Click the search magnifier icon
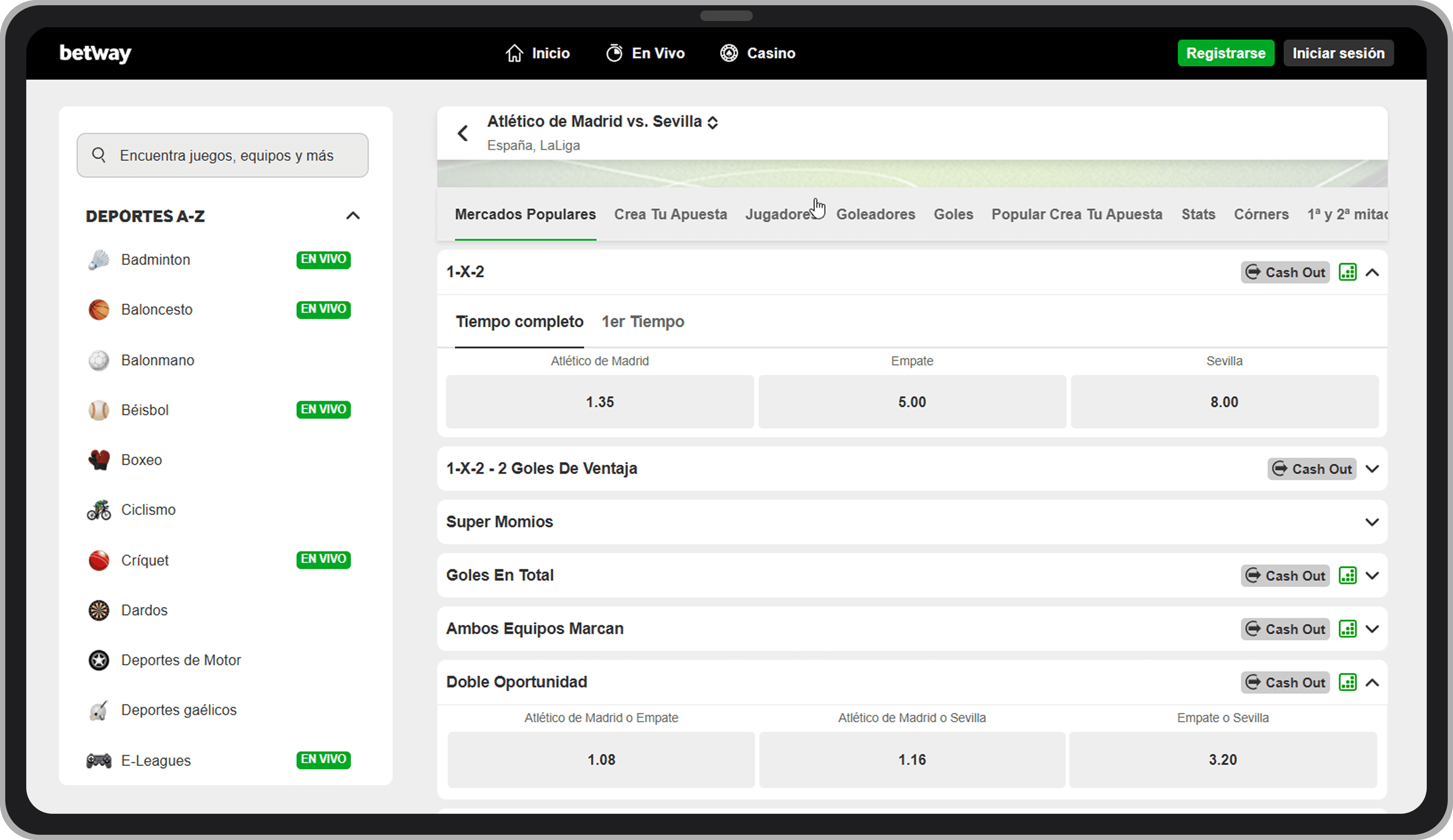Viewport: 1453px width, 840px height. [x=98, y=154]
